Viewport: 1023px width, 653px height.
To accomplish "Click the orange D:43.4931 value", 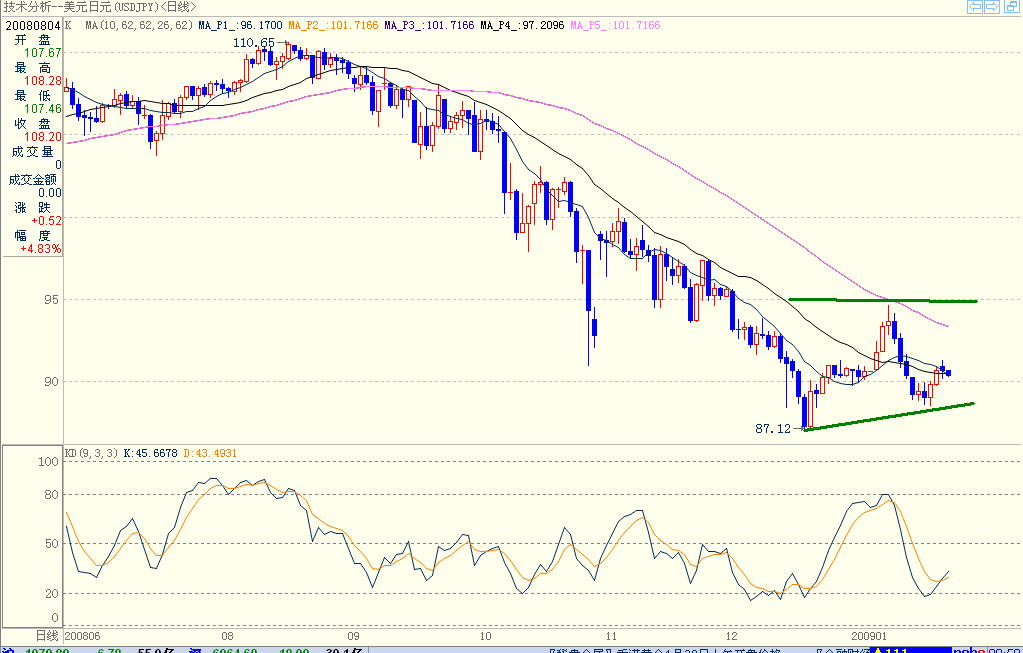I will tap(209, 453).
